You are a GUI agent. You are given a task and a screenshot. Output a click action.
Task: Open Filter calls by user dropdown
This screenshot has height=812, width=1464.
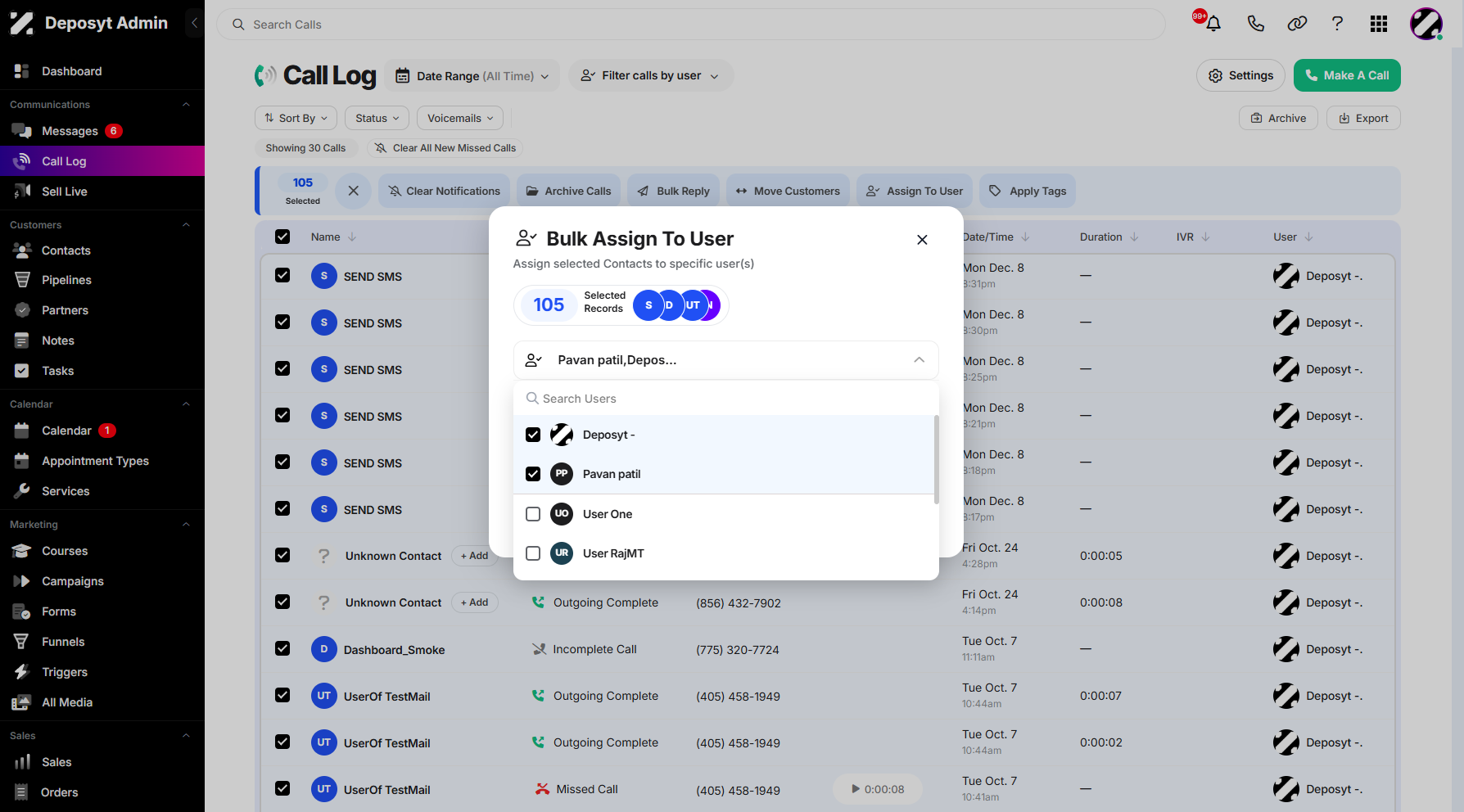click(651, 75)
